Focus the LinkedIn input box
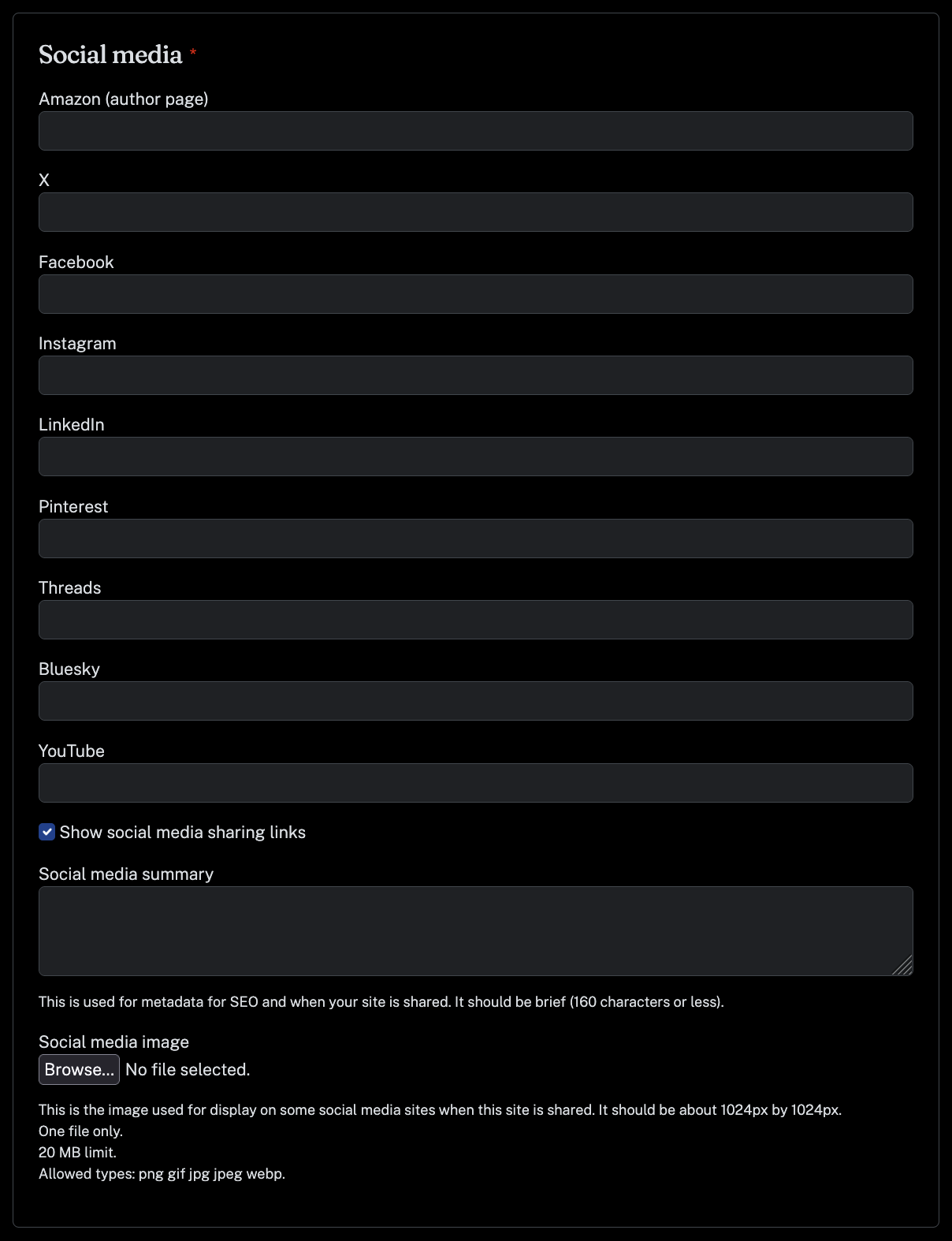The height and width of the screenshot is (1241, 952). coord(476,457)
